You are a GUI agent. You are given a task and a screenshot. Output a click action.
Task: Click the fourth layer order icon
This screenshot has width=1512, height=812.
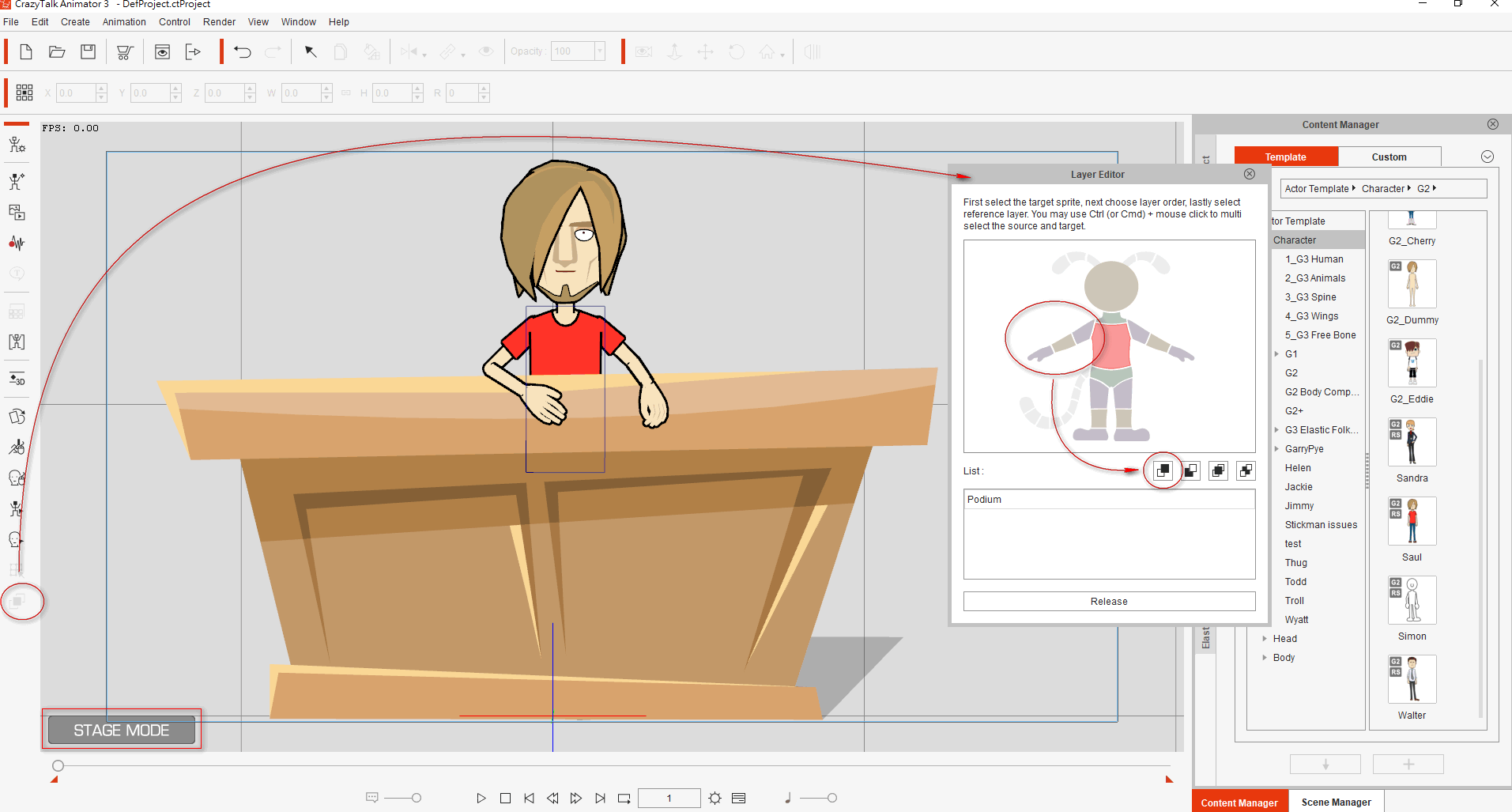tap(1246, 471)
